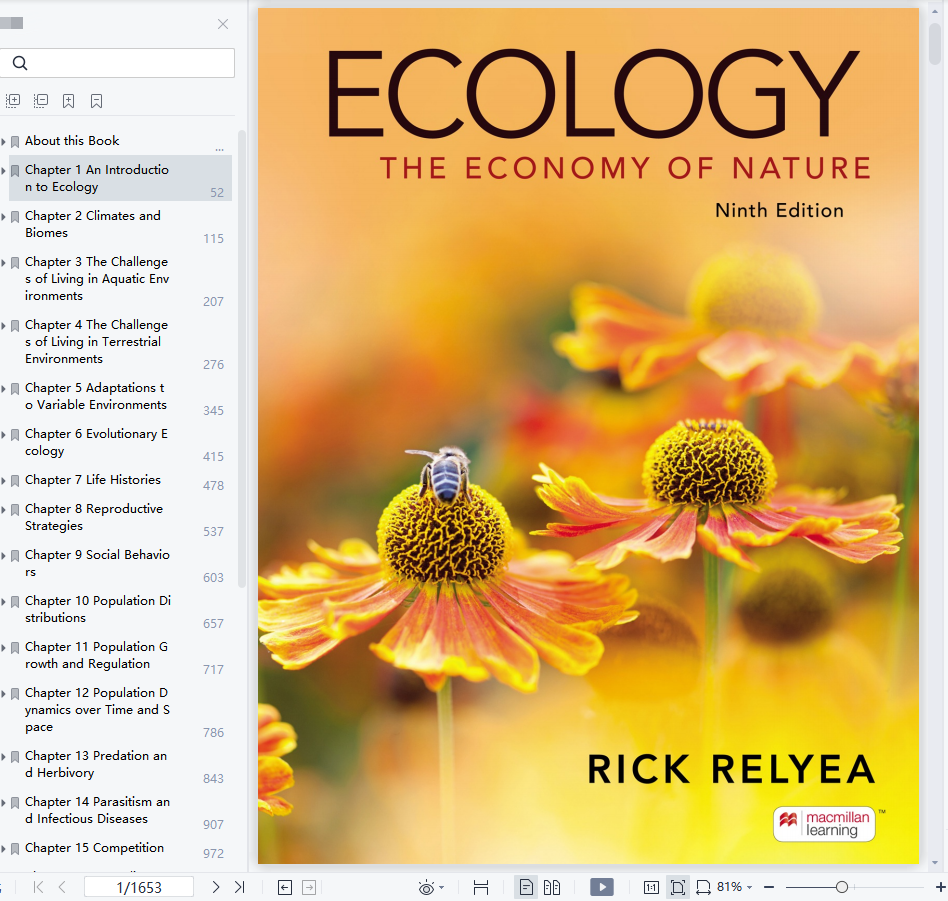This screenshot has width=948, height=901.
Task: Click the fit width icon
Action: tap(481, 887)
